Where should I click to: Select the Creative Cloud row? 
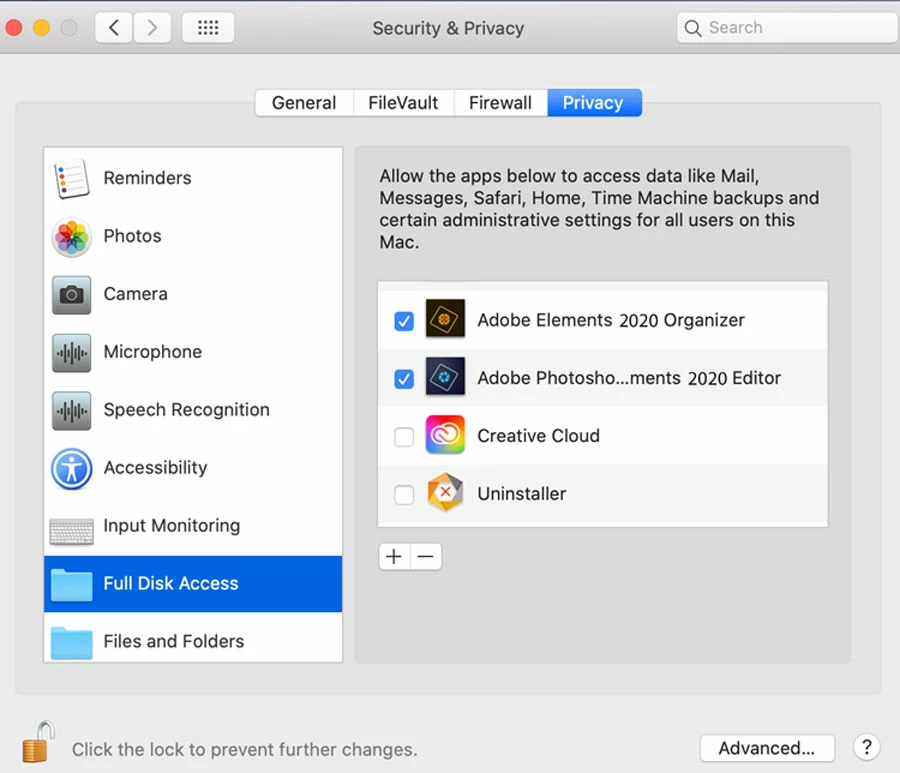click(x=603, y=436)
